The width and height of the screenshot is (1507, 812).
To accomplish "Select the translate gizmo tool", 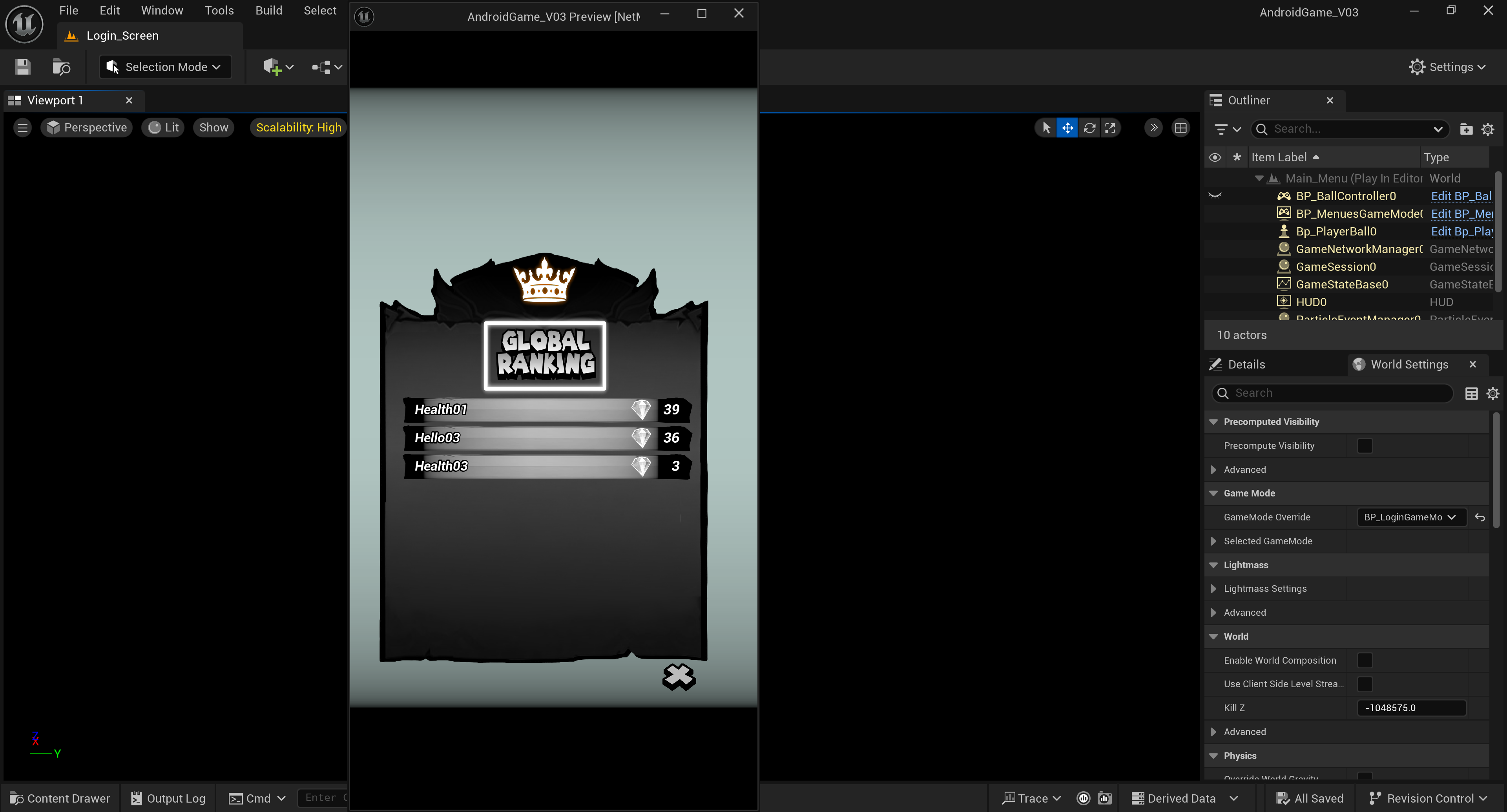I will (x=1067, y=128).
